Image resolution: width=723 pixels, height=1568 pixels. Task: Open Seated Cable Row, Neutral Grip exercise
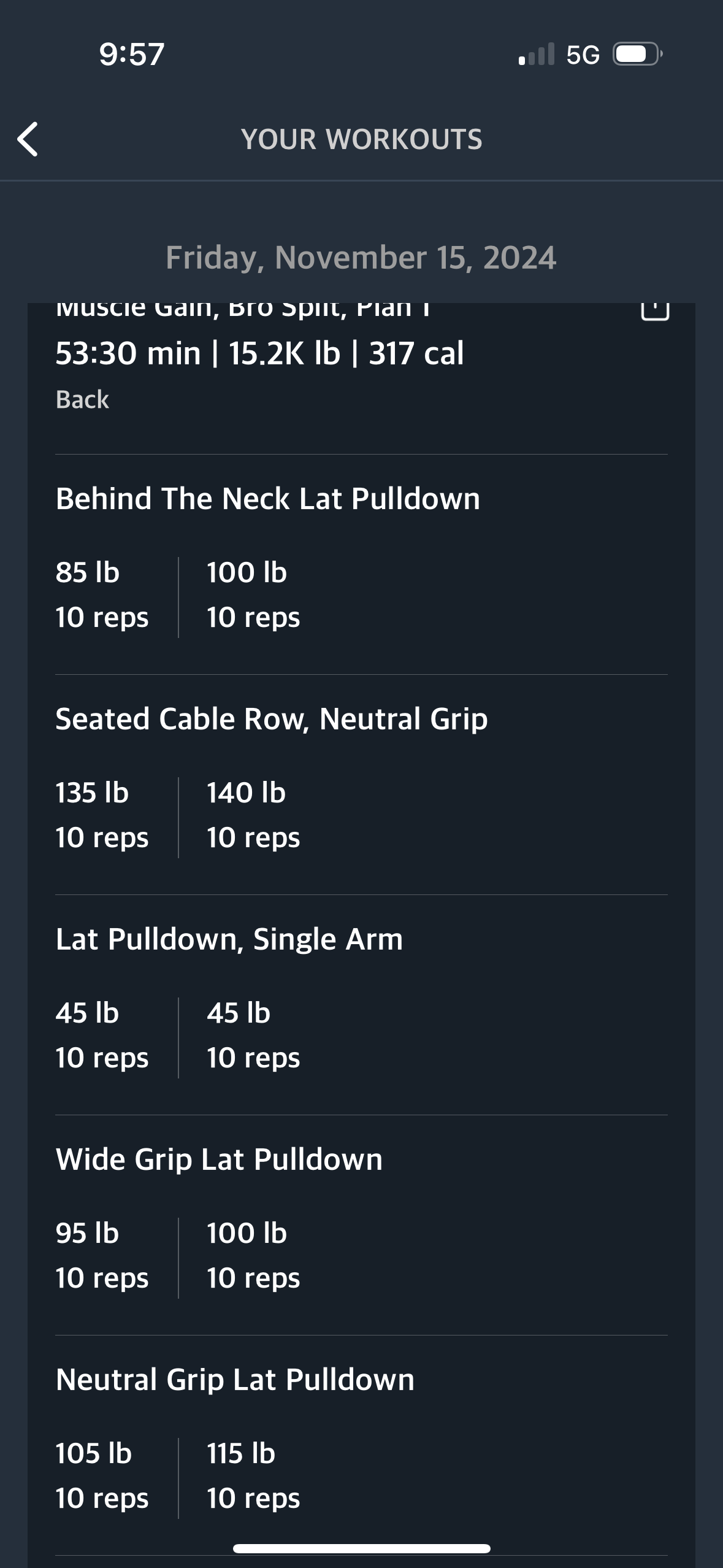tap(272, 719)
